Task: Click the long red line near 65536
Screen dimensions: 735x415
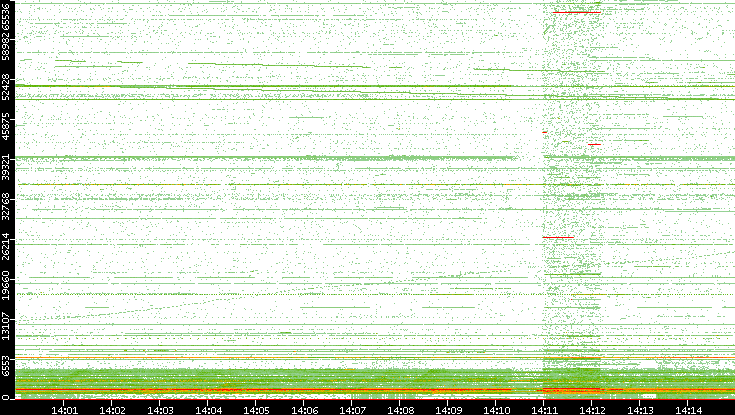Action: 577,12
